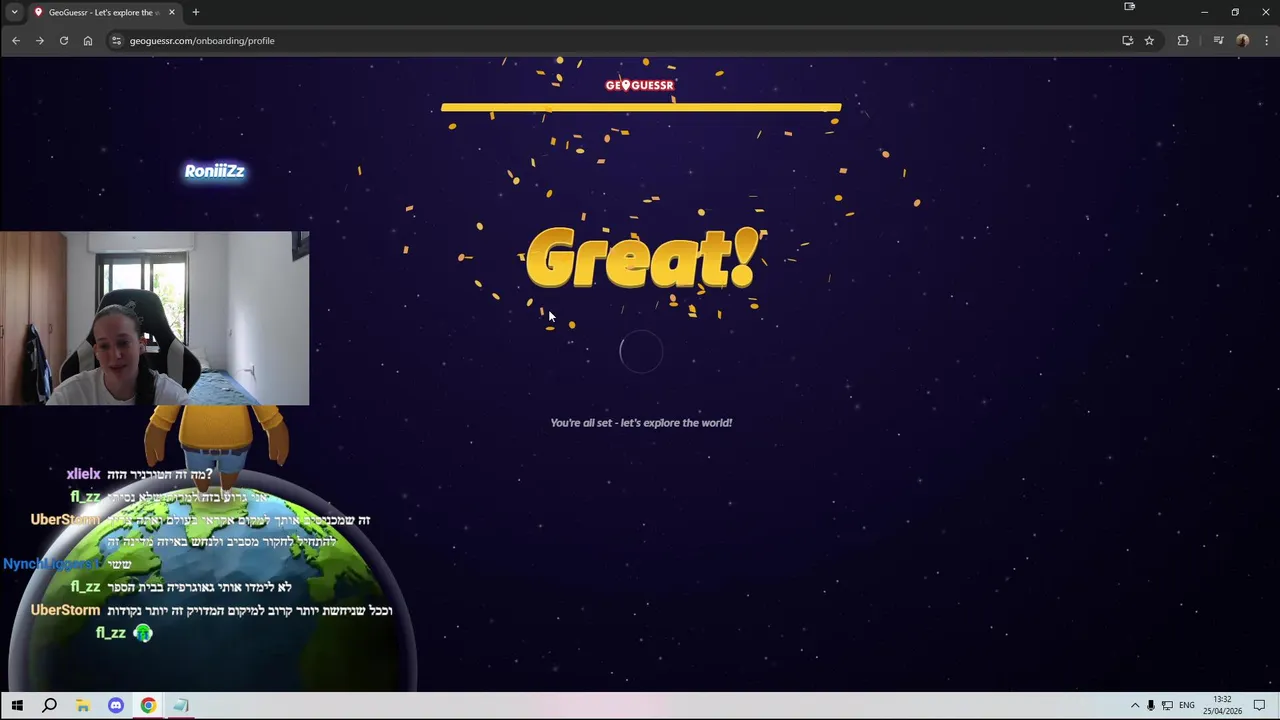Switch to Chrome in the taskbar
This screenshot has width=1280, height=720.
[x=148, y=706]
